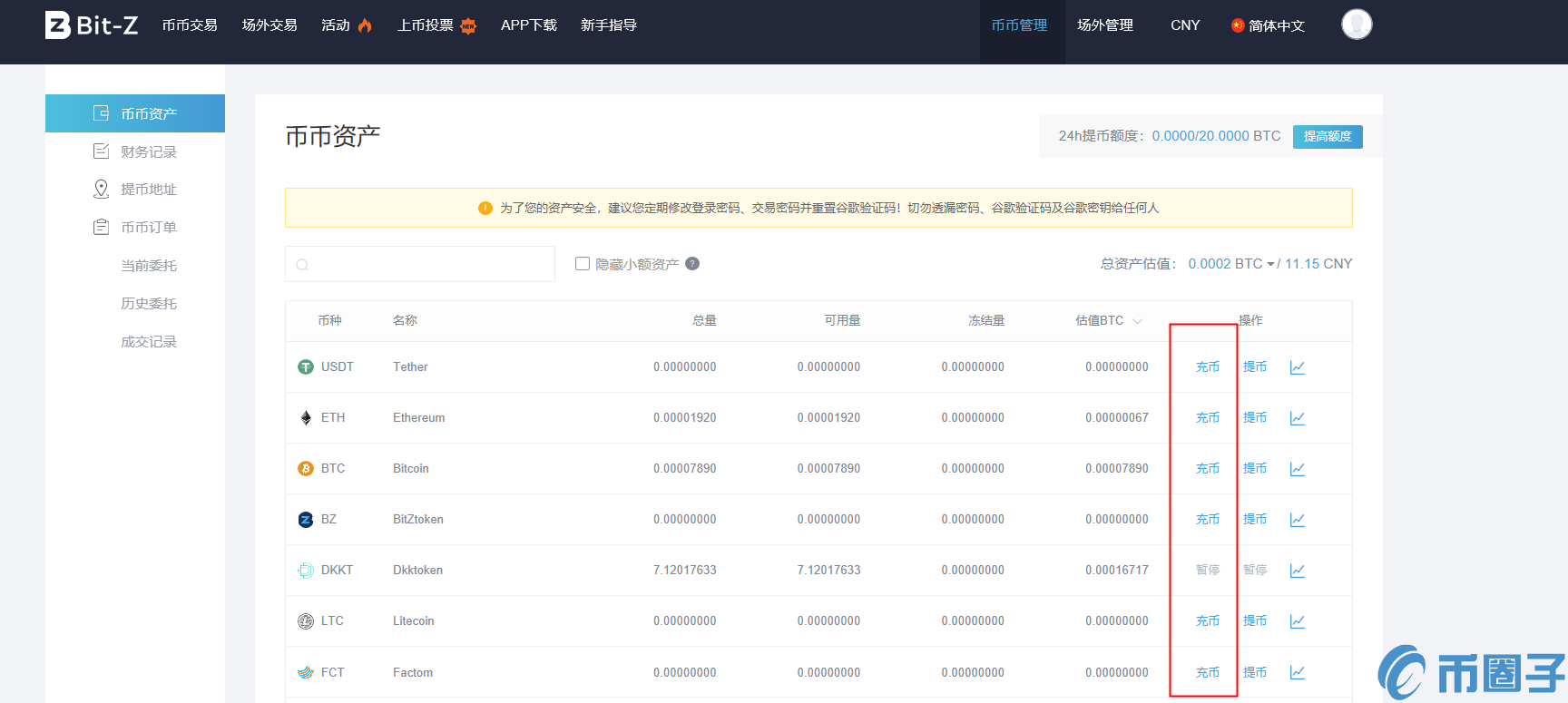This screenshot has height=703, width=1568.
Task: Click the 财务记录 sidebar icon
Action: [x=102, y=151]
